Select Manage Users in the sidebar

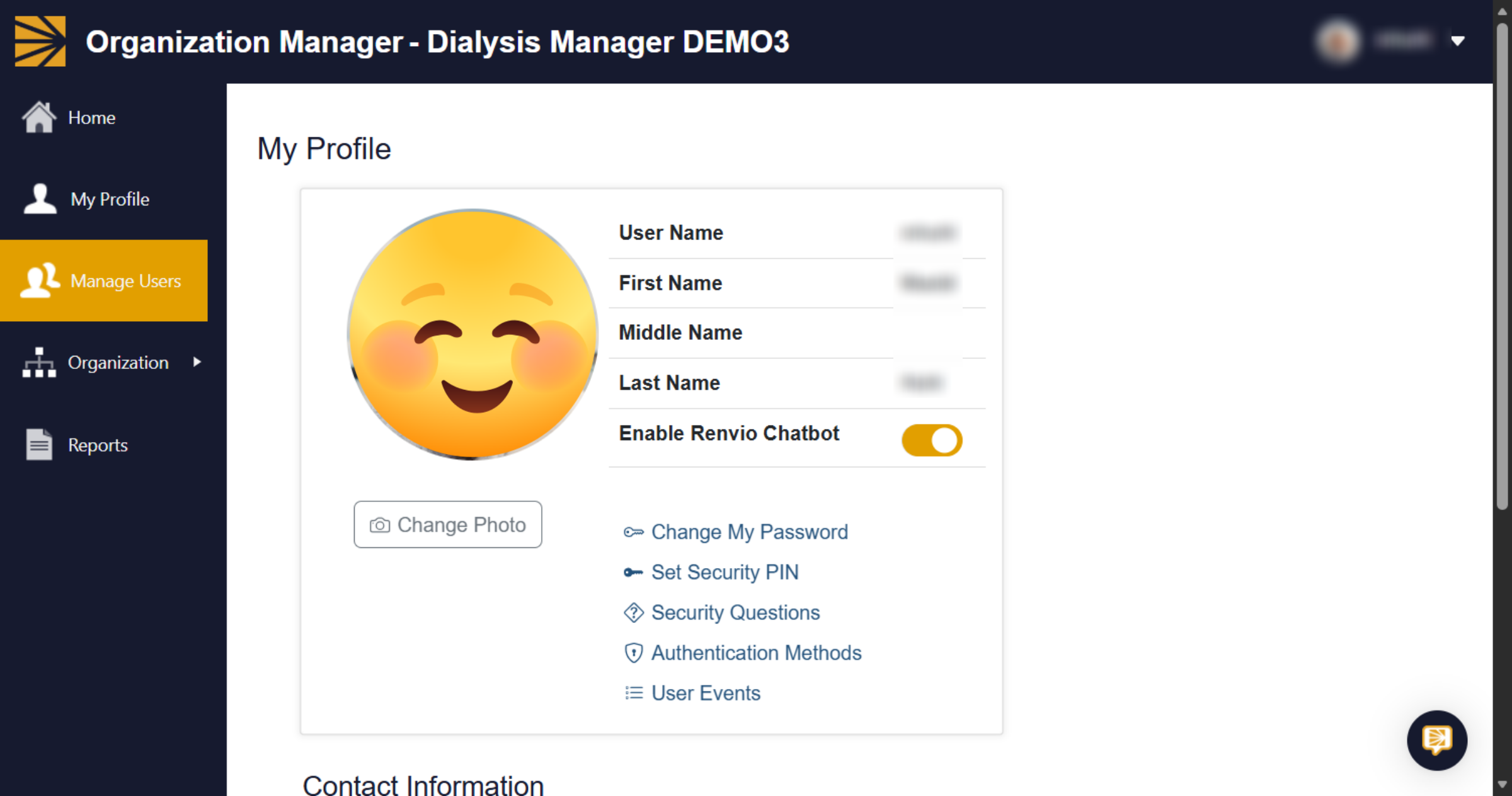(104, 281)
